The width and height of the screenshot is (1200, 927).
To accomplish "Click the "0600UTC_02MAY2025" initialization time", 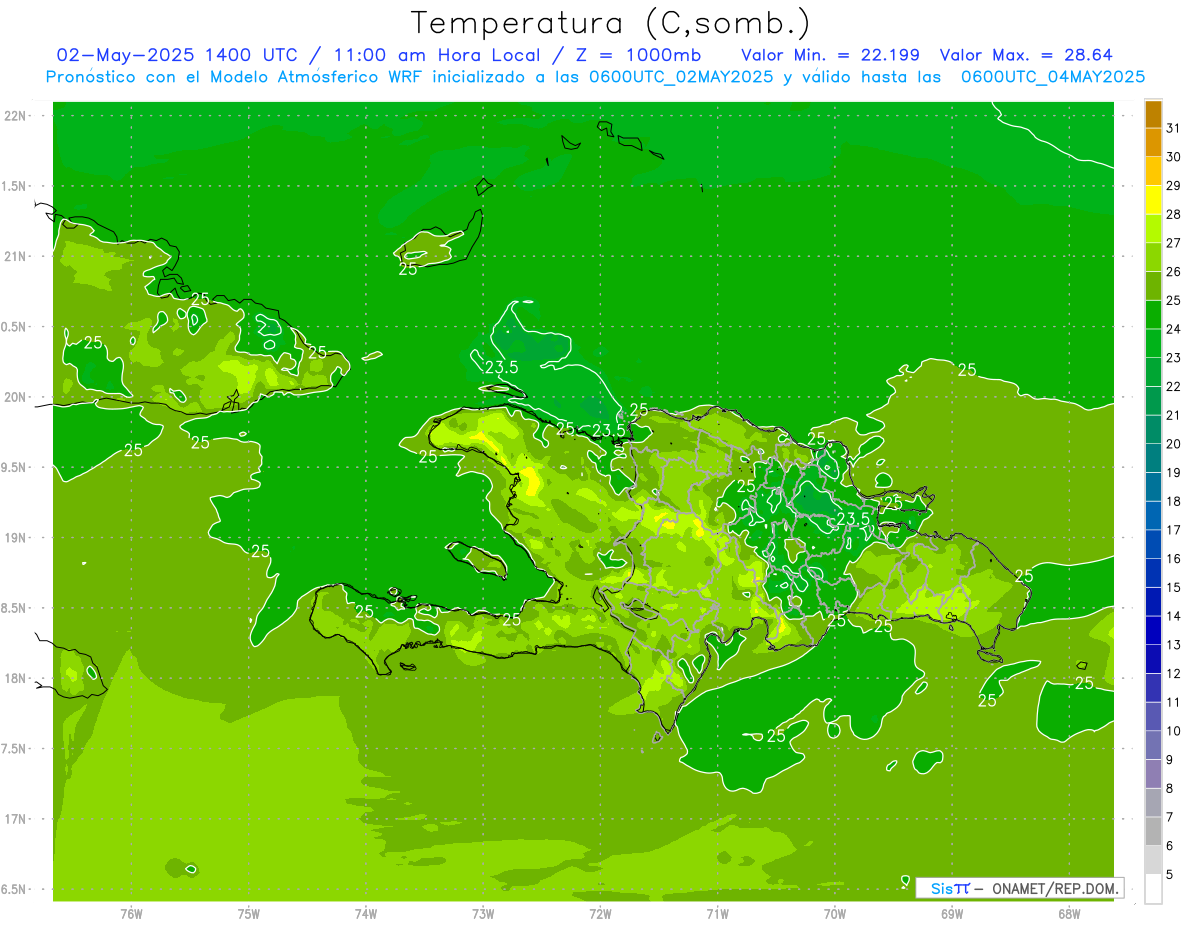I will click(x=681, y=77).
